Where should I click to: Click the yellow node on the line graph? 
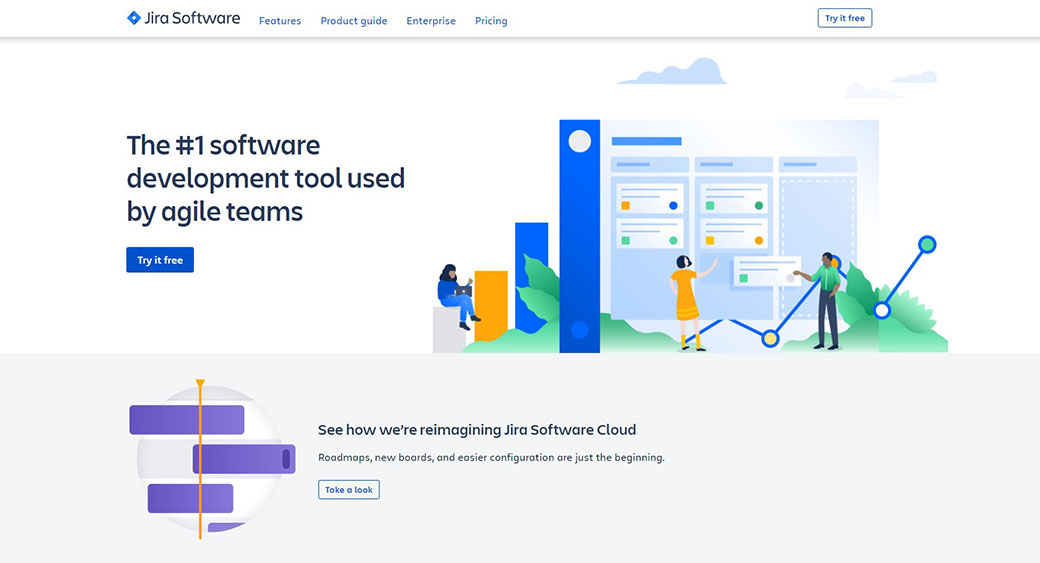point(770,338)
